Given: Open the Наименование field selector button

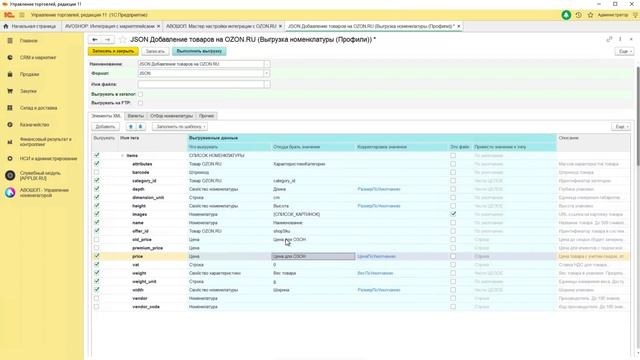Looking at the screenshot, I should point(267,64).
